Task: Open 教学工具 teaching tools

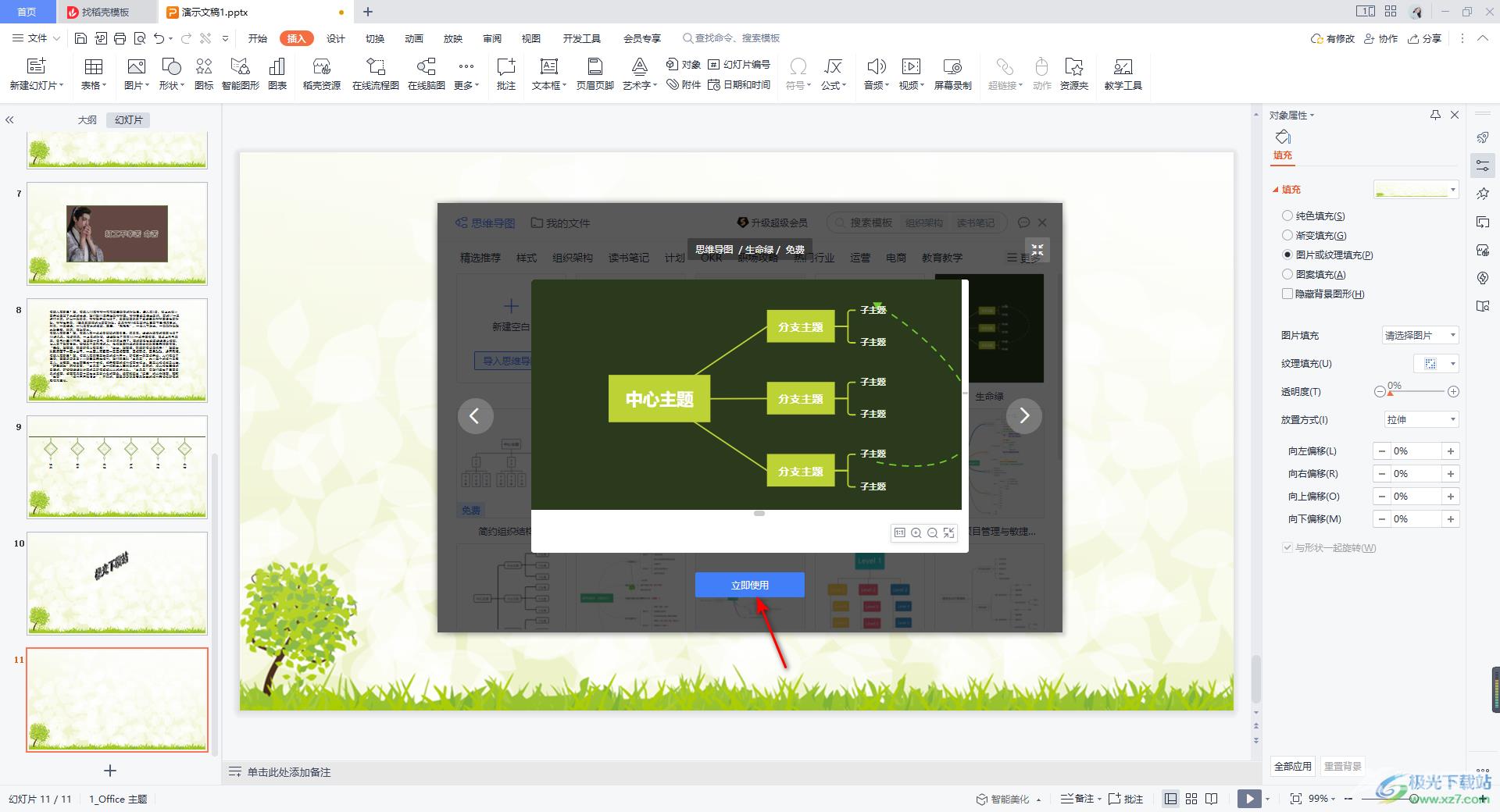Action: (x=1123, y=74)
